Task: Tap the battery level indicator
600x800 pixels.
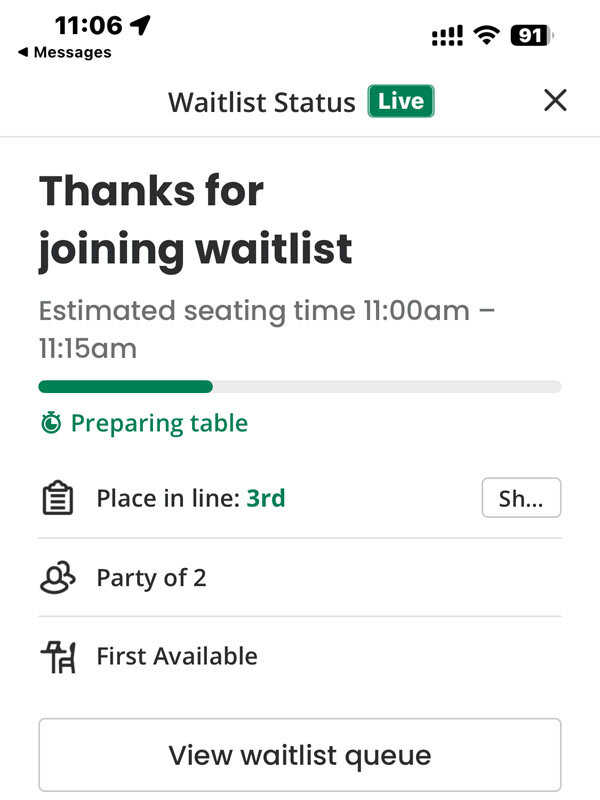Action: click(532, 36)
